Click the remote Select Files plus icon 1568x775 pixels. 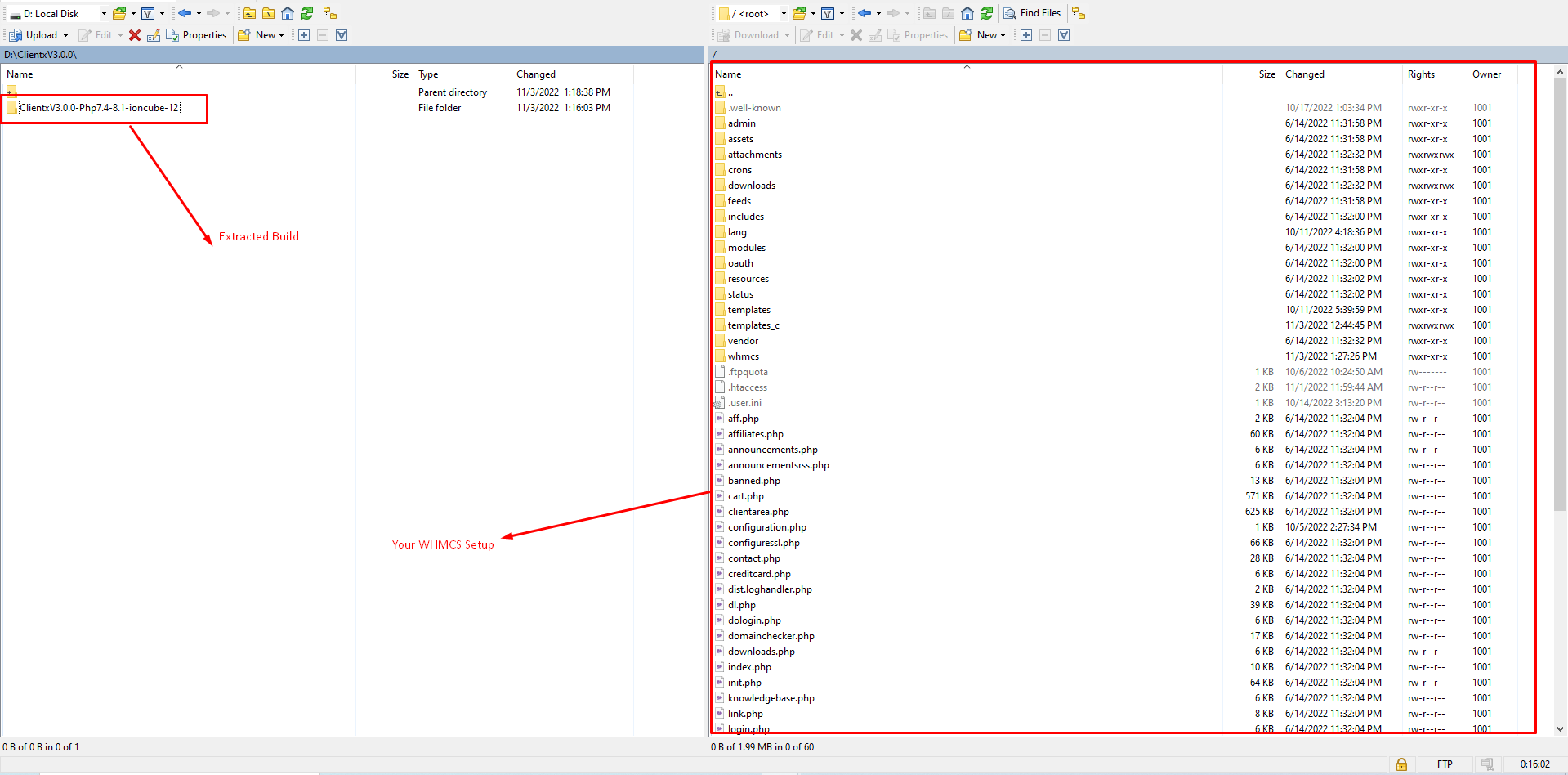[x=1026, y=35]
